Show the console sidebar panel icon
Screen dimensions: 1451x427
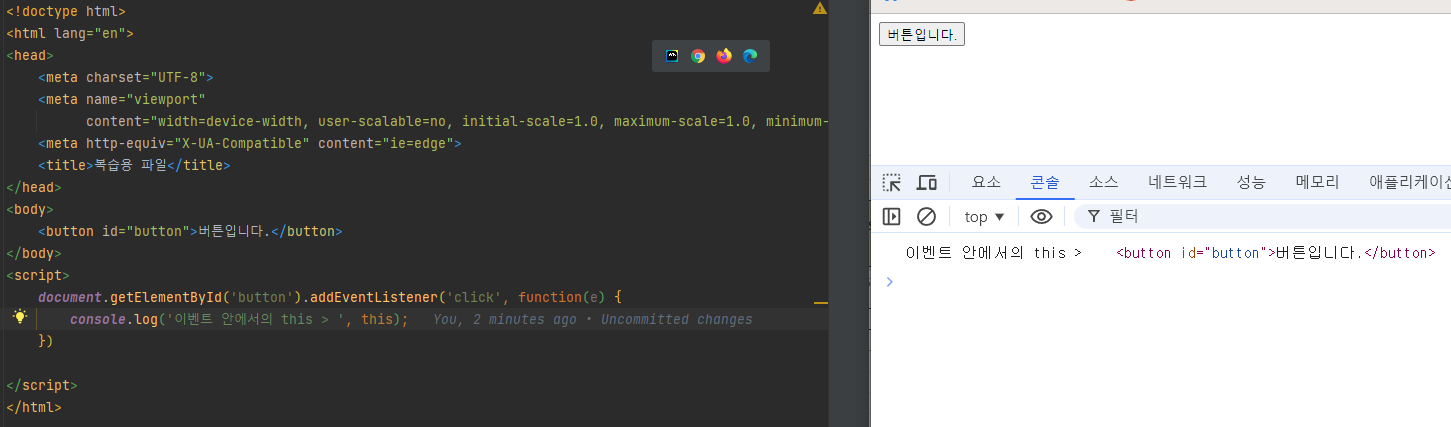click(891, 217)
